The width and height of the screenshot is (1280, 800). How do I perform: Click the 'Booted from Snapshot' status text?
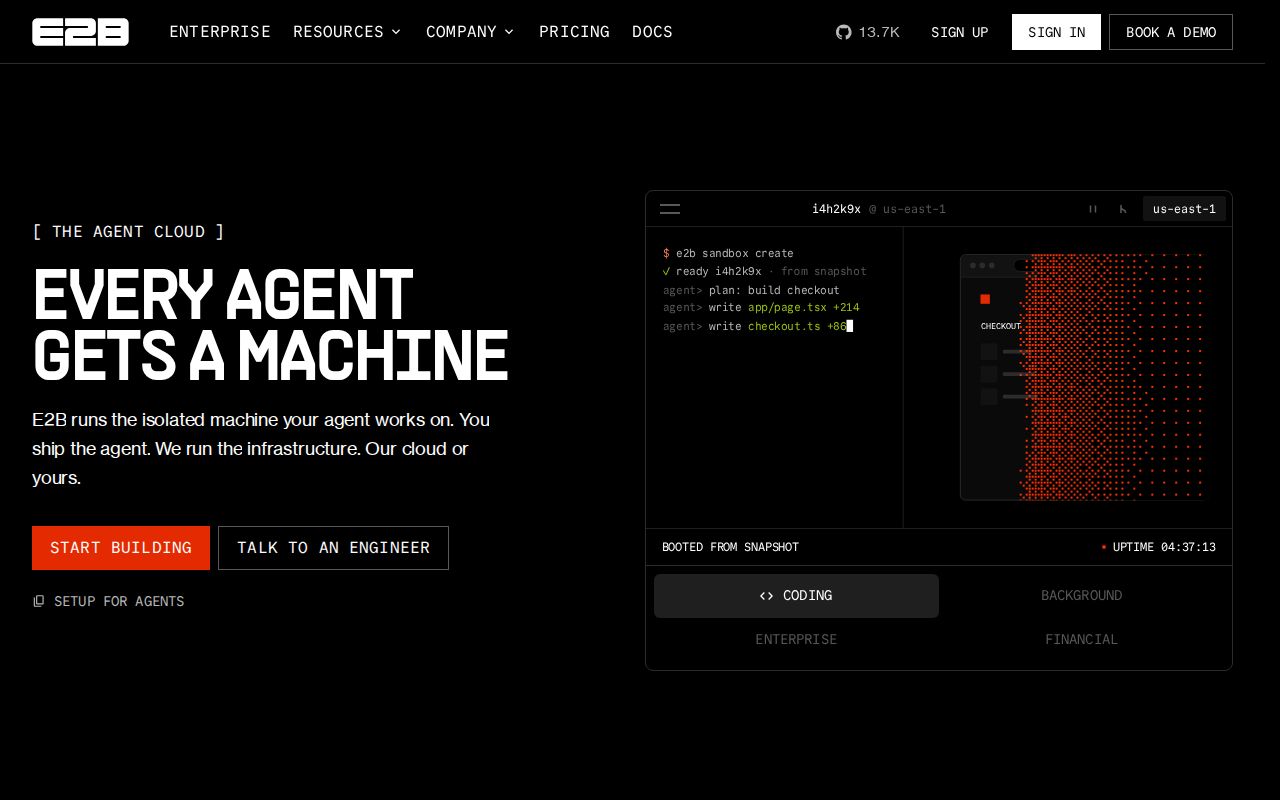pos(730,547)
